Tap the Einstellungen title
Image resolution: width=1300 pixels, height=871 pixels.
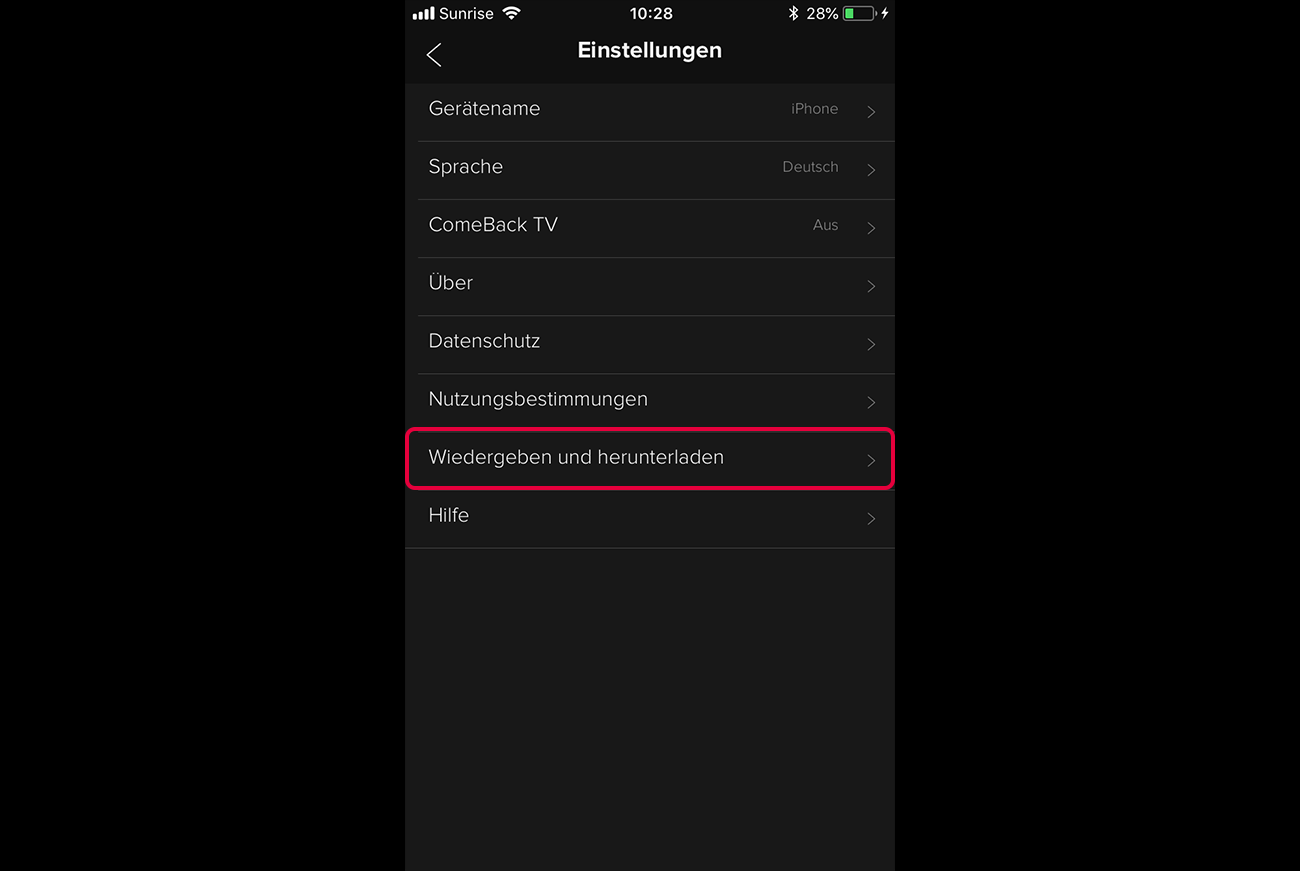(x=650, y=51)
